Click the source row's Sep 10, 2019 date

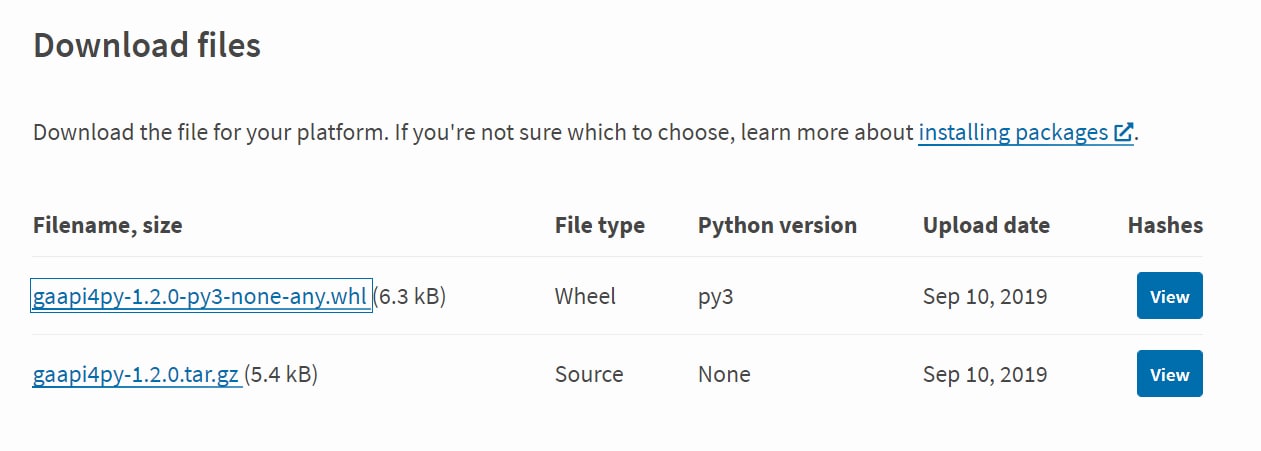pyautogui.click(x=985, y=374)
